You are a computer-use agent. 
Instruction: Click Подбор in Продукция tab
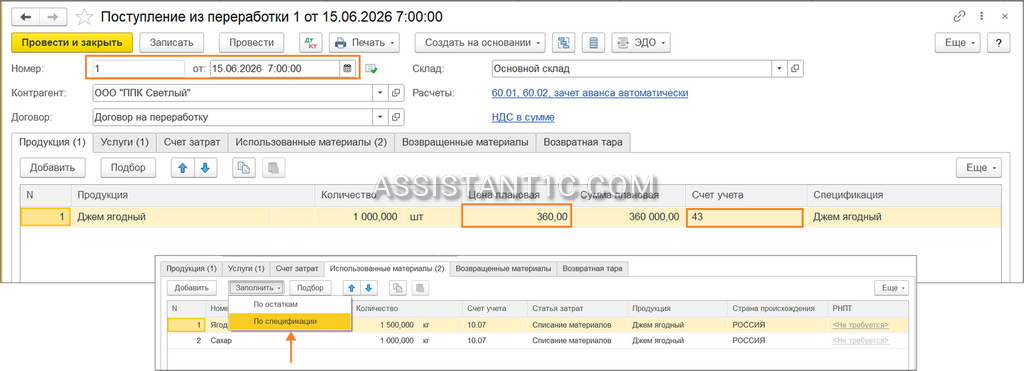point(128,168)
